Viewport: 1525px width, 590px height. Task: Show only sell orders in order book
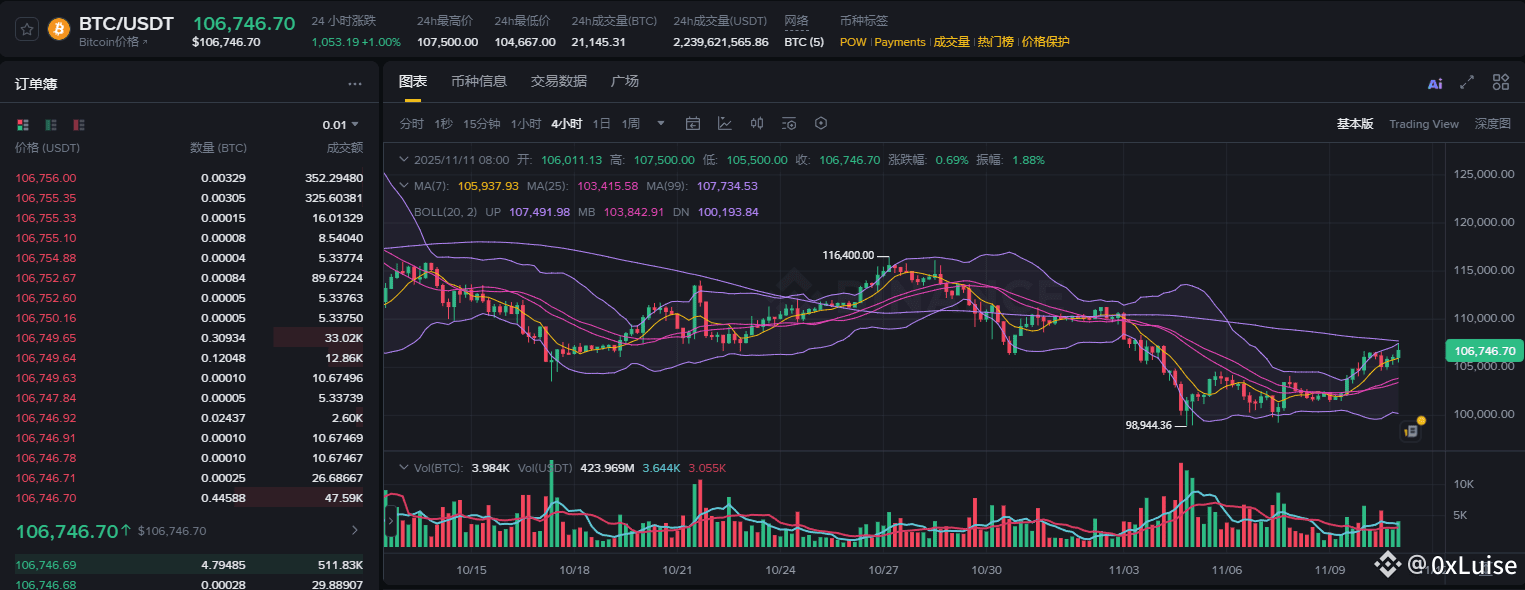pos(79,125)
